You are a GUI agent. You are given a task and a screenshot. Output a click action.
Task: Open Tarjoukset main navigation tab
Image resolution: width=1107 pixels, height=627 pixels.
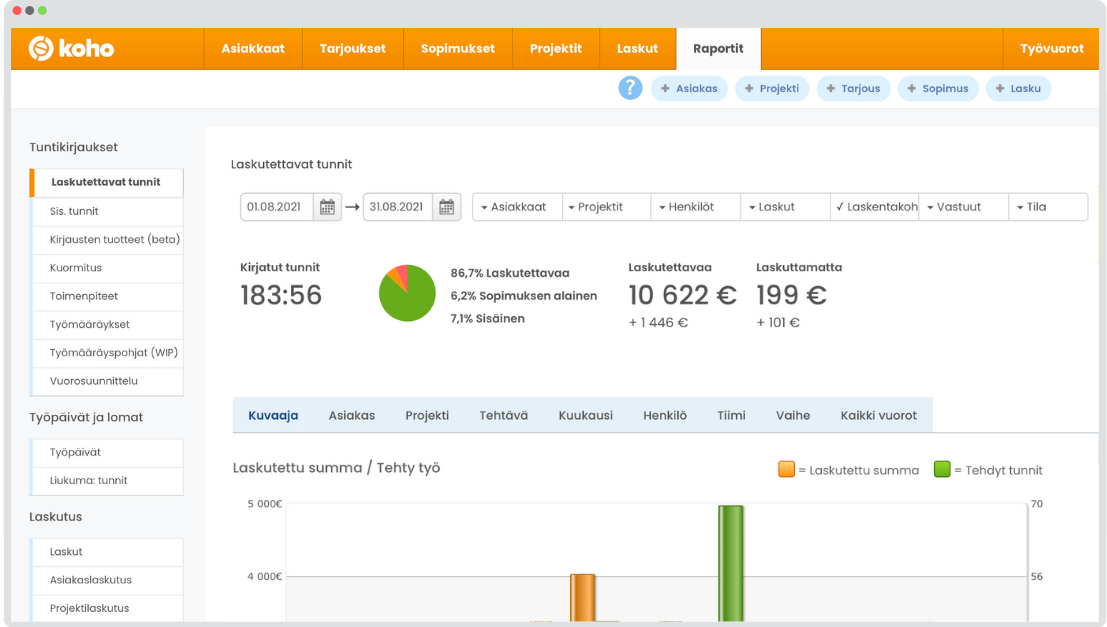[352, 49]
